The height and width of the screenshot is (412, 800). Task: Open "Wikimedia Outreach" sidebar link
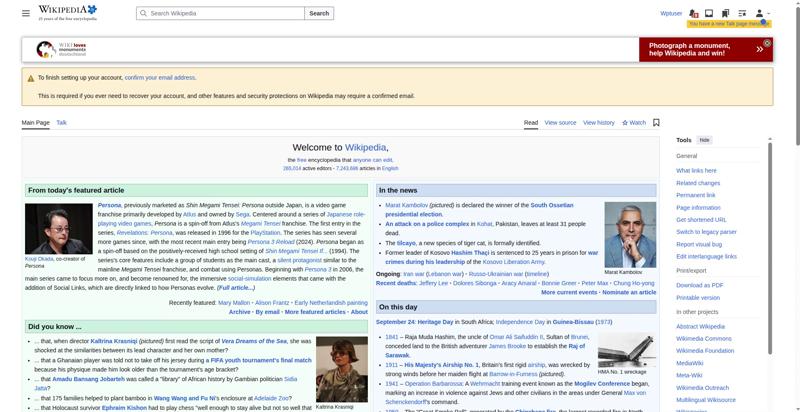703,388
